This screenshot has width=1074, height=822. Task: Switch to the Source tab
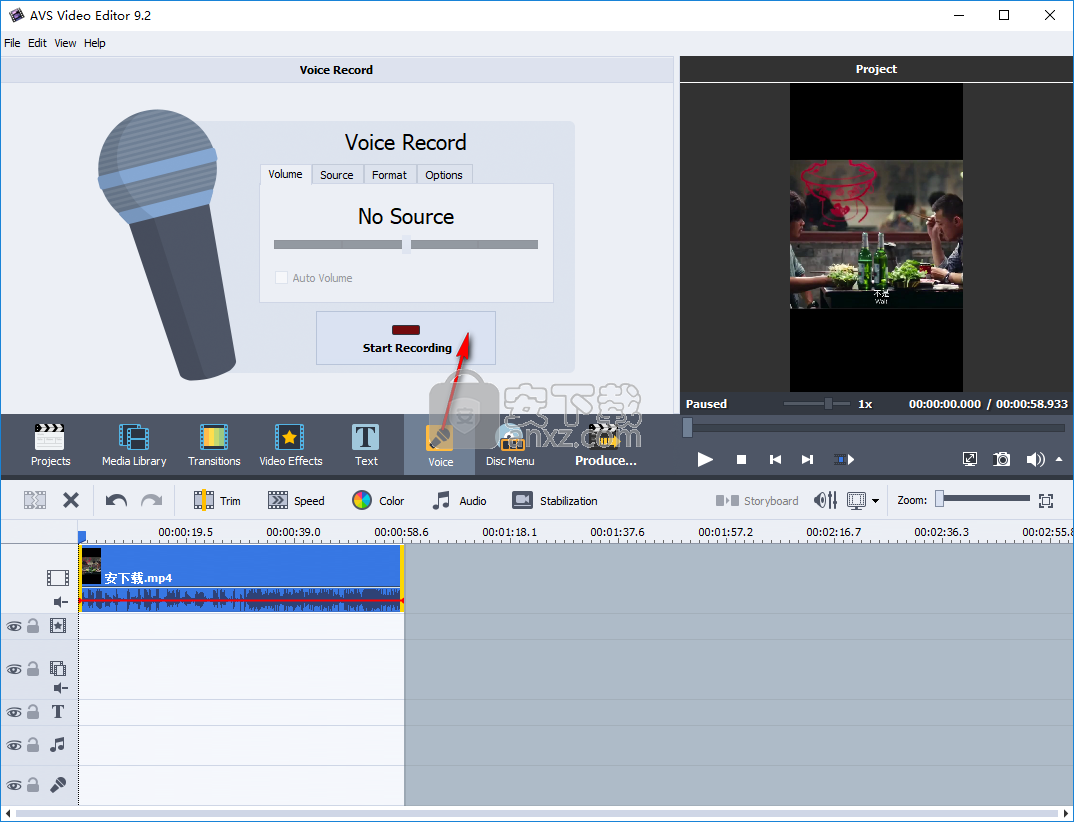[336, 175]
